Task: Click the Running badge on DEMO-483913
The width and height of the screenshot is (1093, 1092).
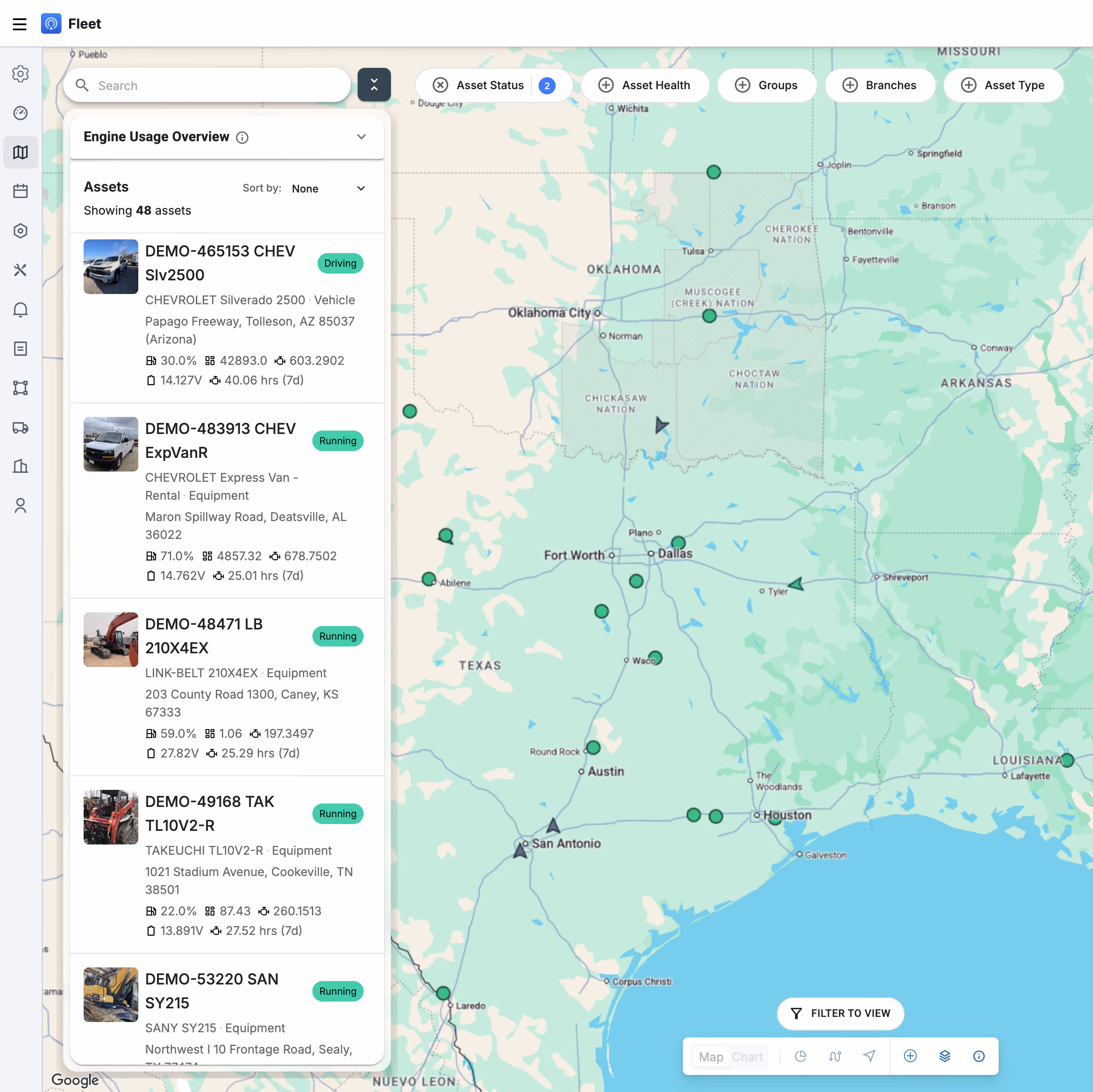Action: click(x=338, y=441)
